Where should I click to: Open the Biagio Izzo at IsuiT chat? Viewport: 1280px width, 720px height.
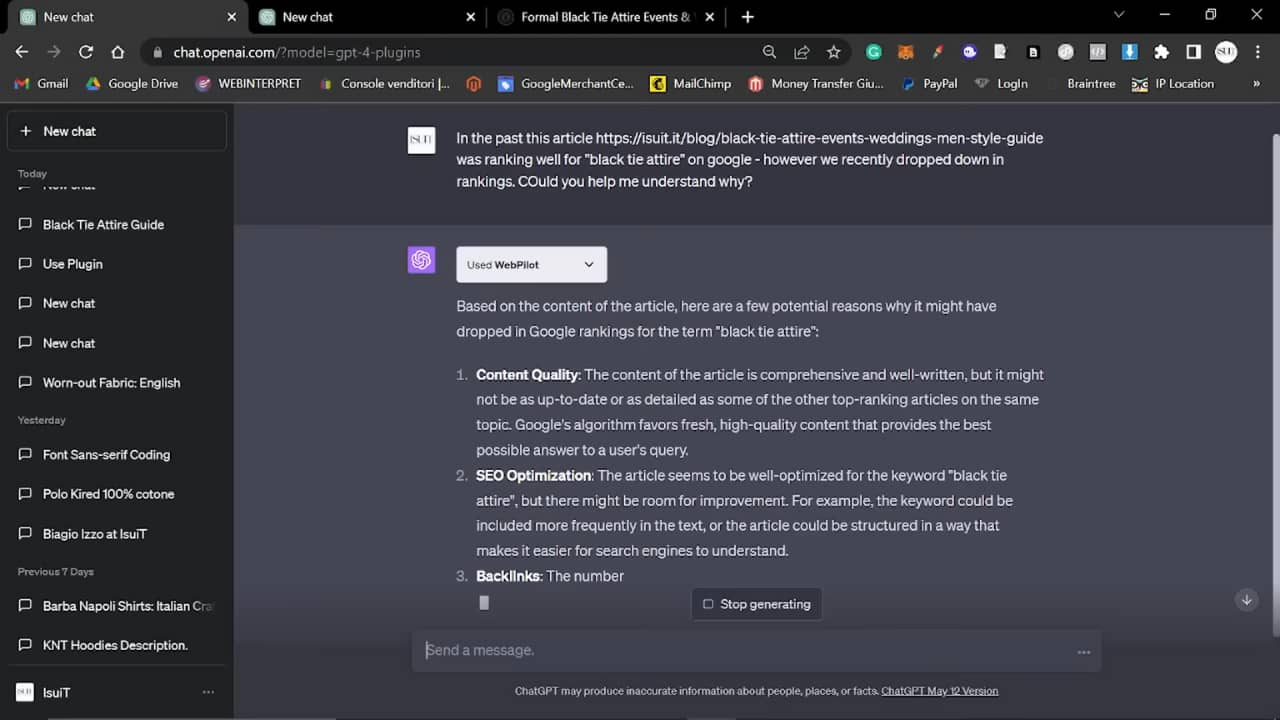click(117, 534)
